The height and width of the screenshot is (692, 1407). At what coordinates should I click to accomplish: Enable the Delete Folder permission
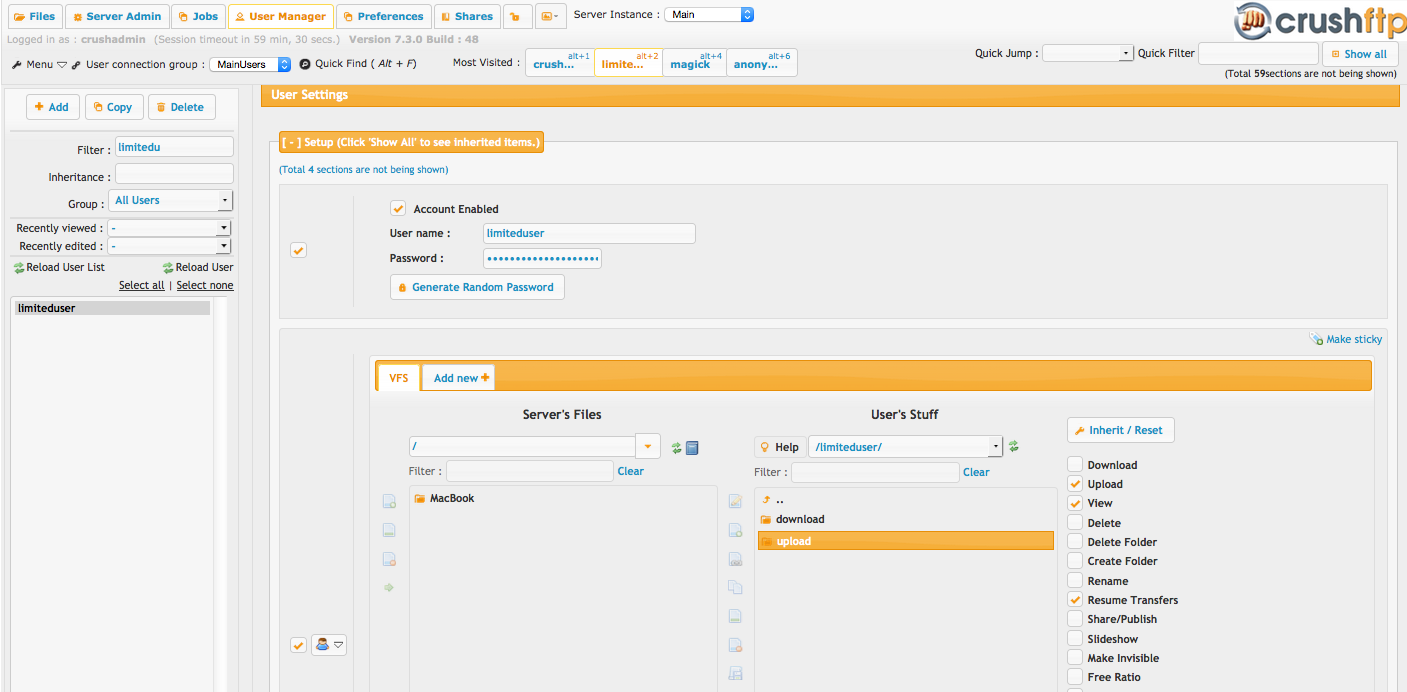click(1075, 542)
